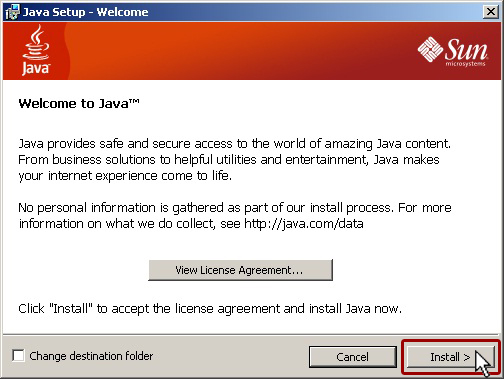The image size is (504, 379).
Task: Close the Java Setup dialog
Action: tap(491, 12)
